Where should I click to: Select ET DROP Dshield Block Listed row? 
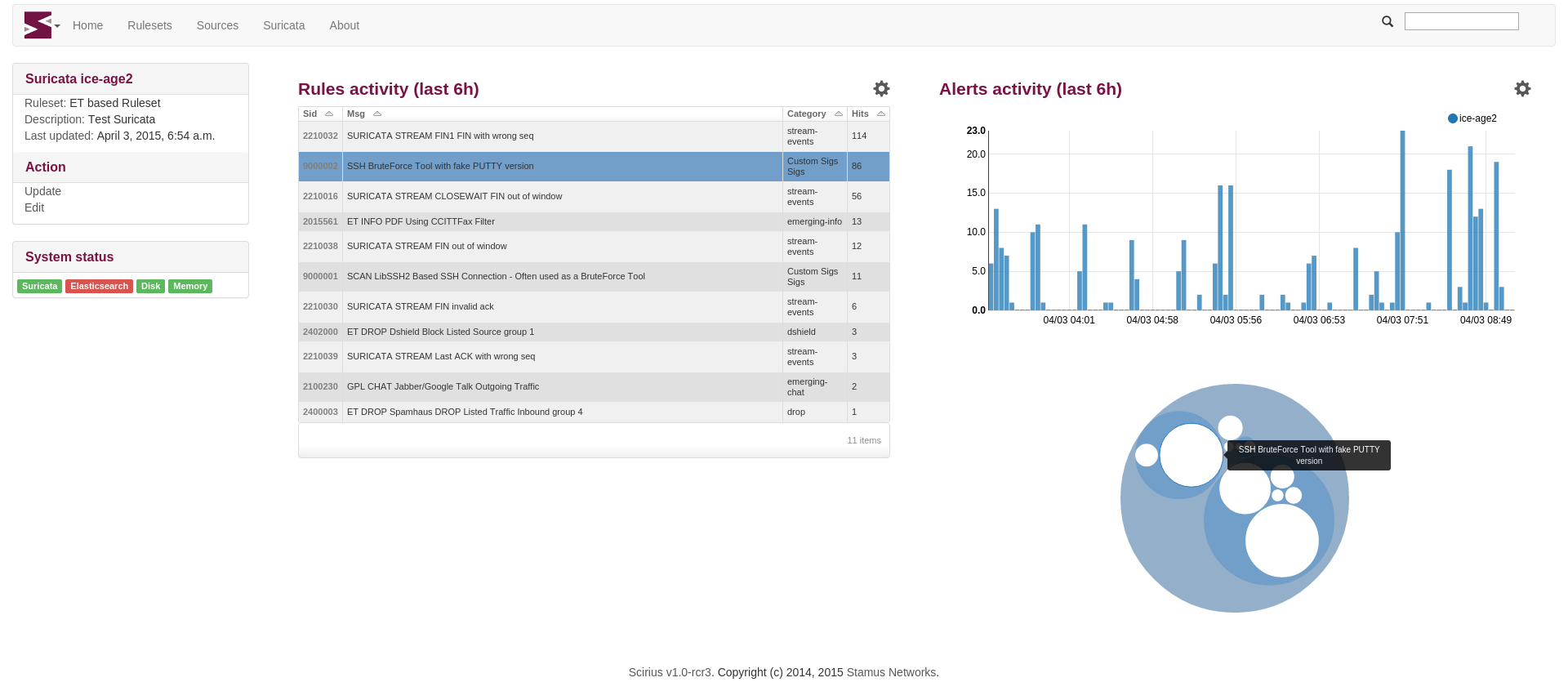(594, 332)
